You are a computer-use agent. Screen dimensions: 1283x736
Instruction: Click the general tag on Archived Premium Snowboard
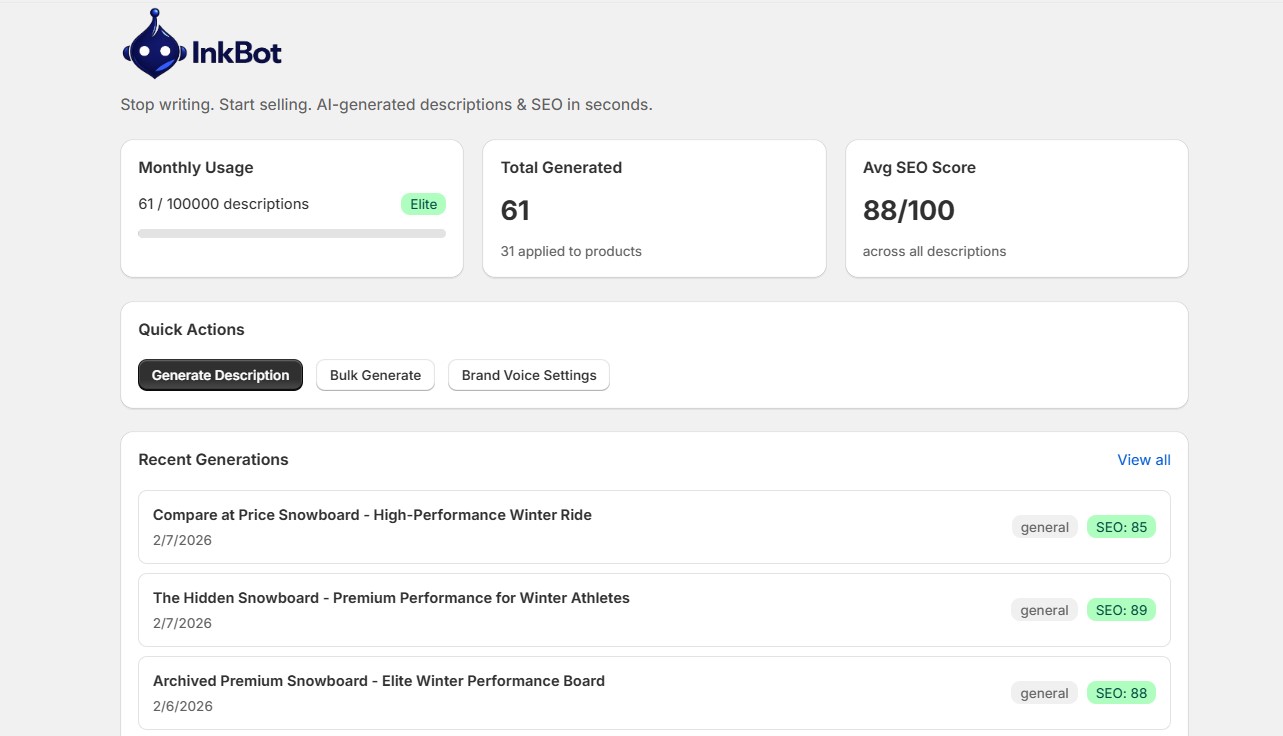1044,692
